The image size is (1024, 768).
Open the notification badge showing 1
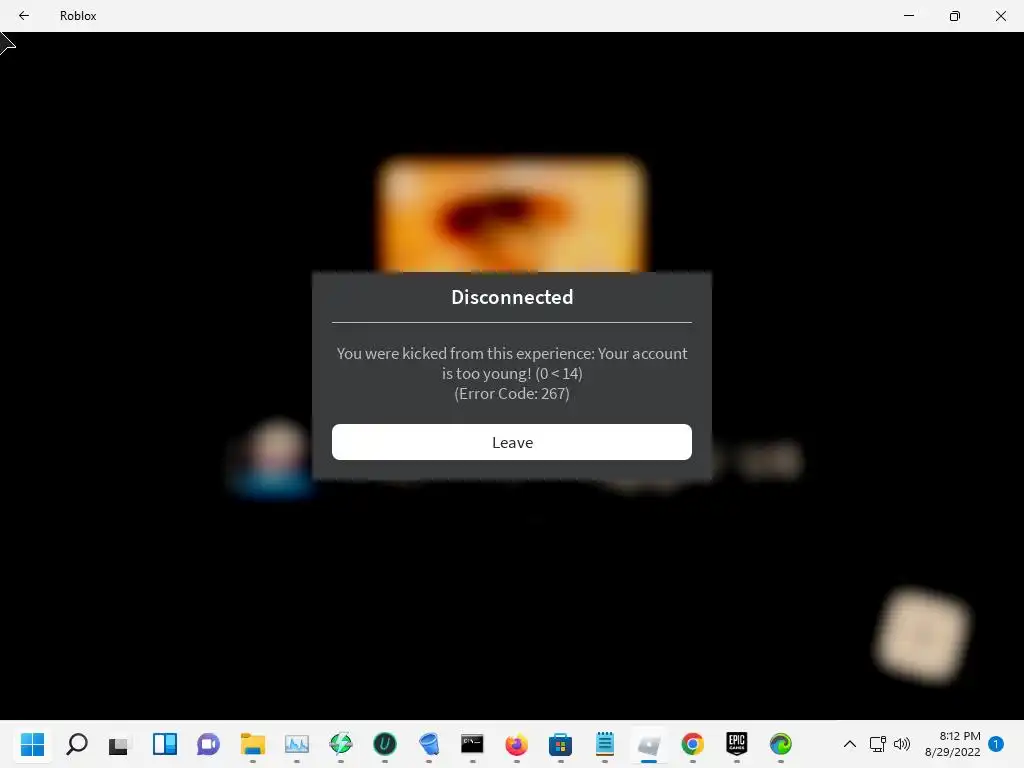[996, 744]
